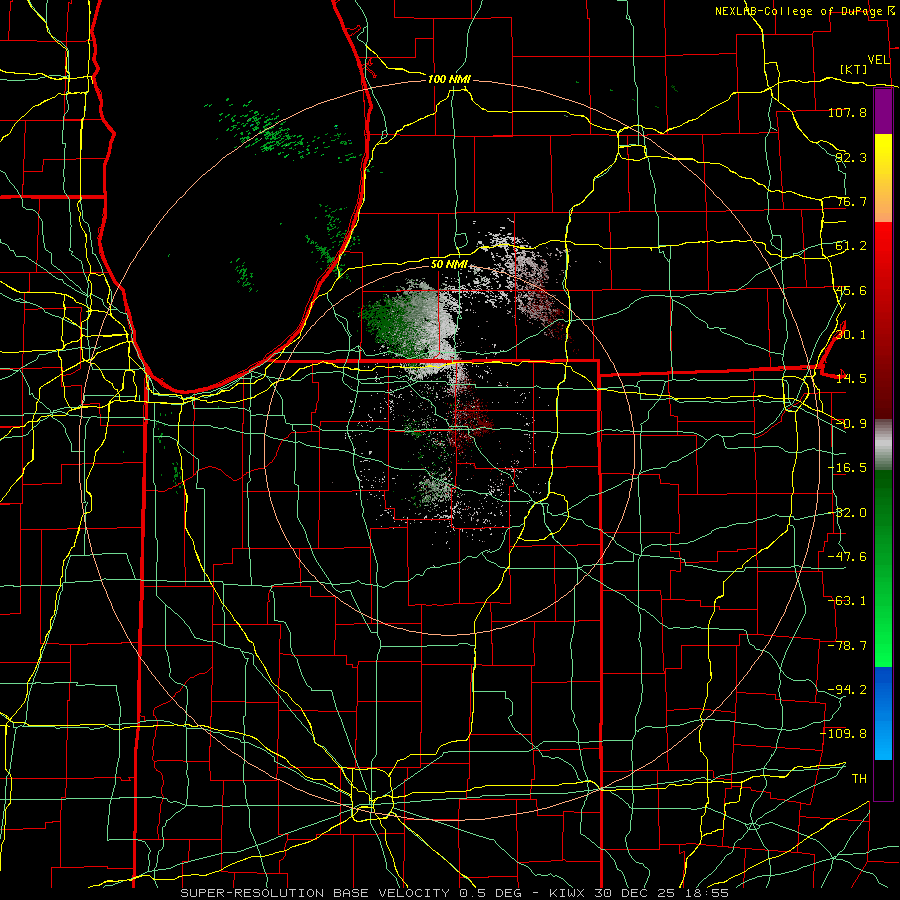Click the -94.2 velocity scale value

[x=847, y=689]
